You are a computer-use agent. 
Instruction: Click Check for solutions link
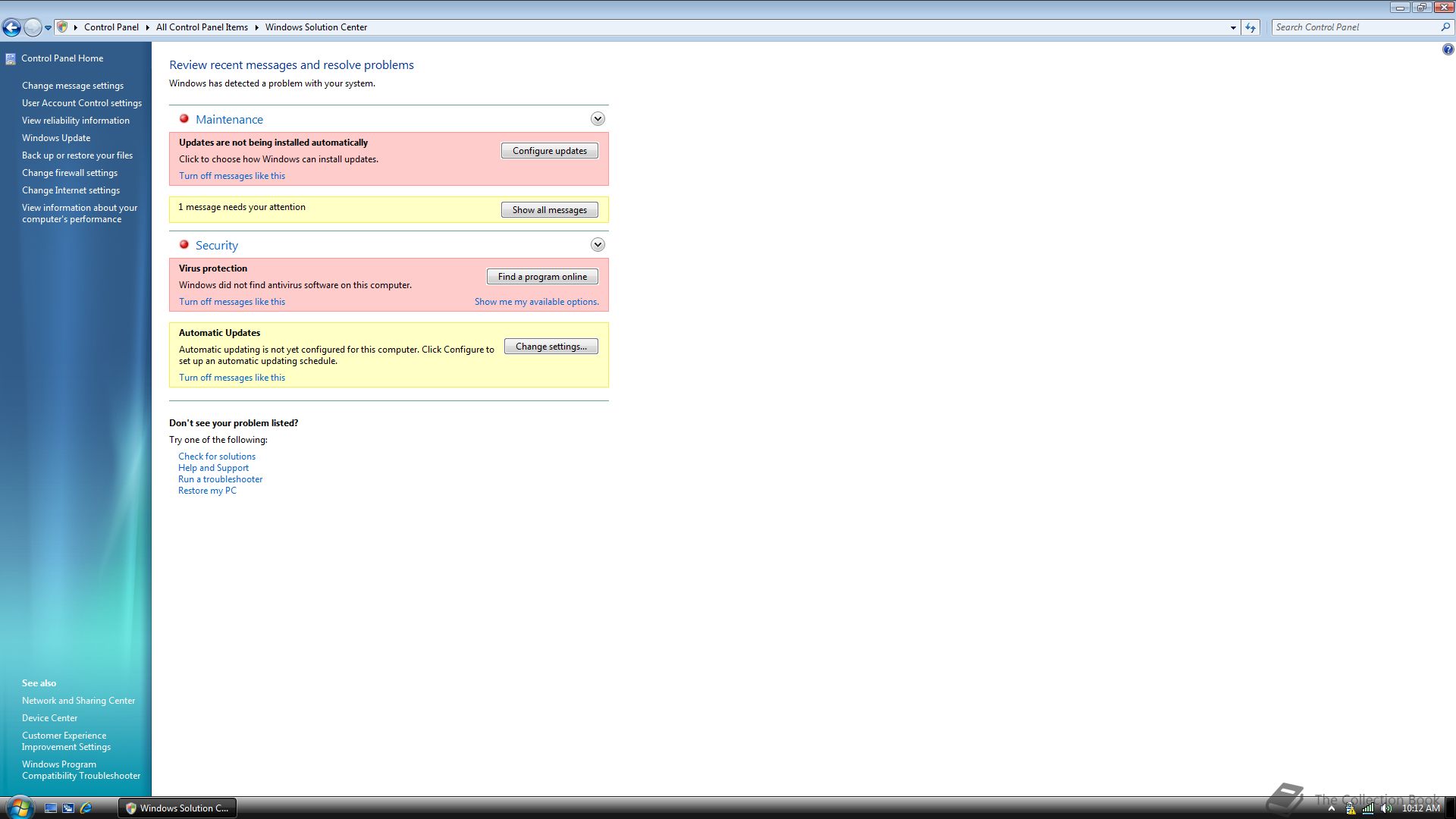(x=217, y=457)
